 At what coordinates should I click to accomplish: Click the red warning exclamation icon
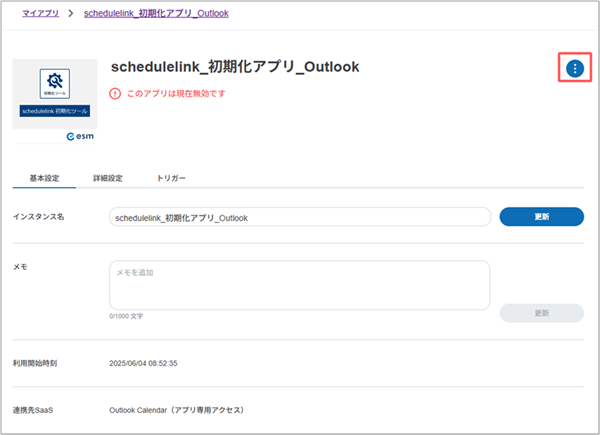116,94
